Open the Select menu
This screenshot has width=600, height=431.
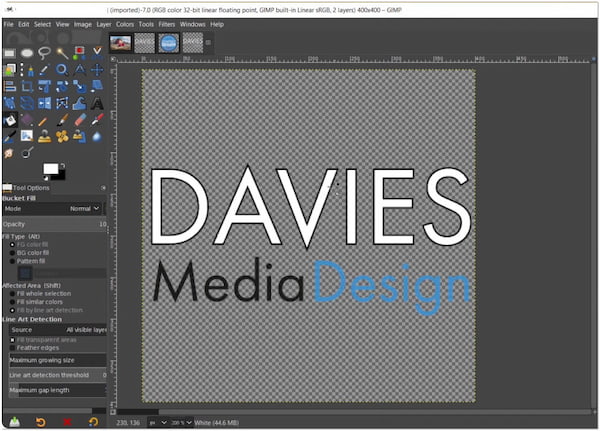pos(42,24)
